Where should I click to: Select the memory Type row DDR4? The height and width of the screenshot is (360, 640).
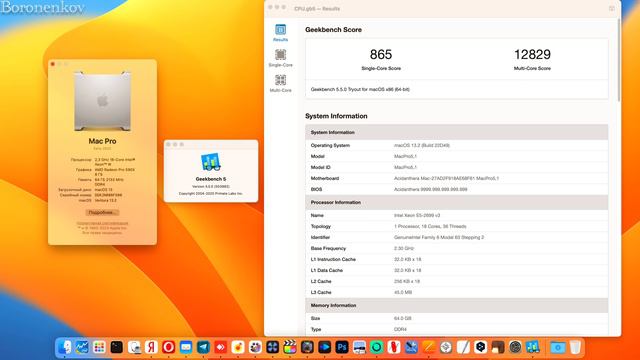click(457, 329)
